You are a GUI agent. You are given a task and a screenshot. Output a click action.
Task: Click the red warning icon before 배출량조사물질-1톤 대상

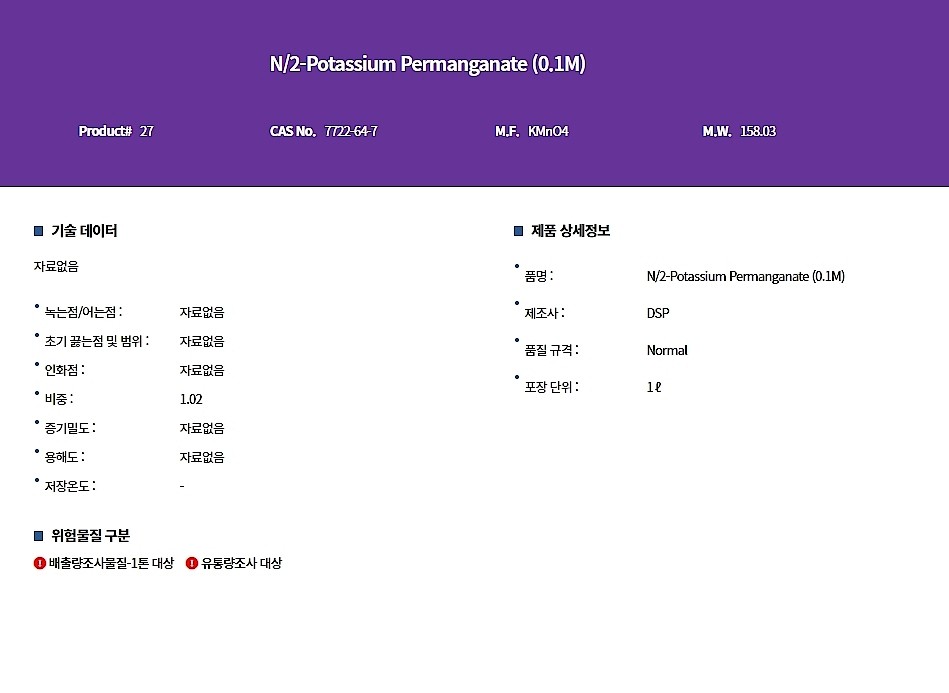pos(40,563)
